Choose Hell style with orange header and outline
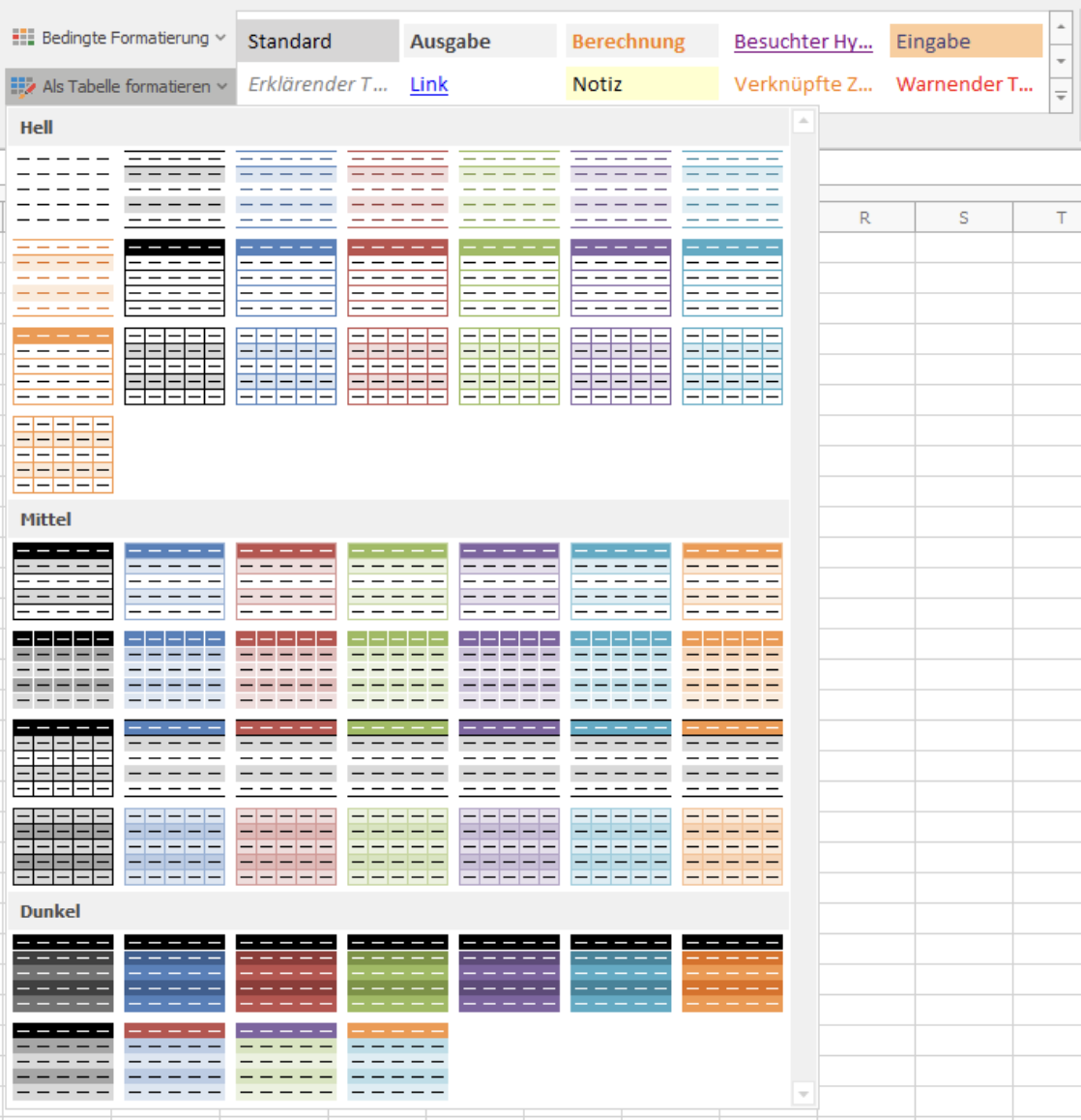Viewport: 1081px width, 1120px height. point(63,367)
